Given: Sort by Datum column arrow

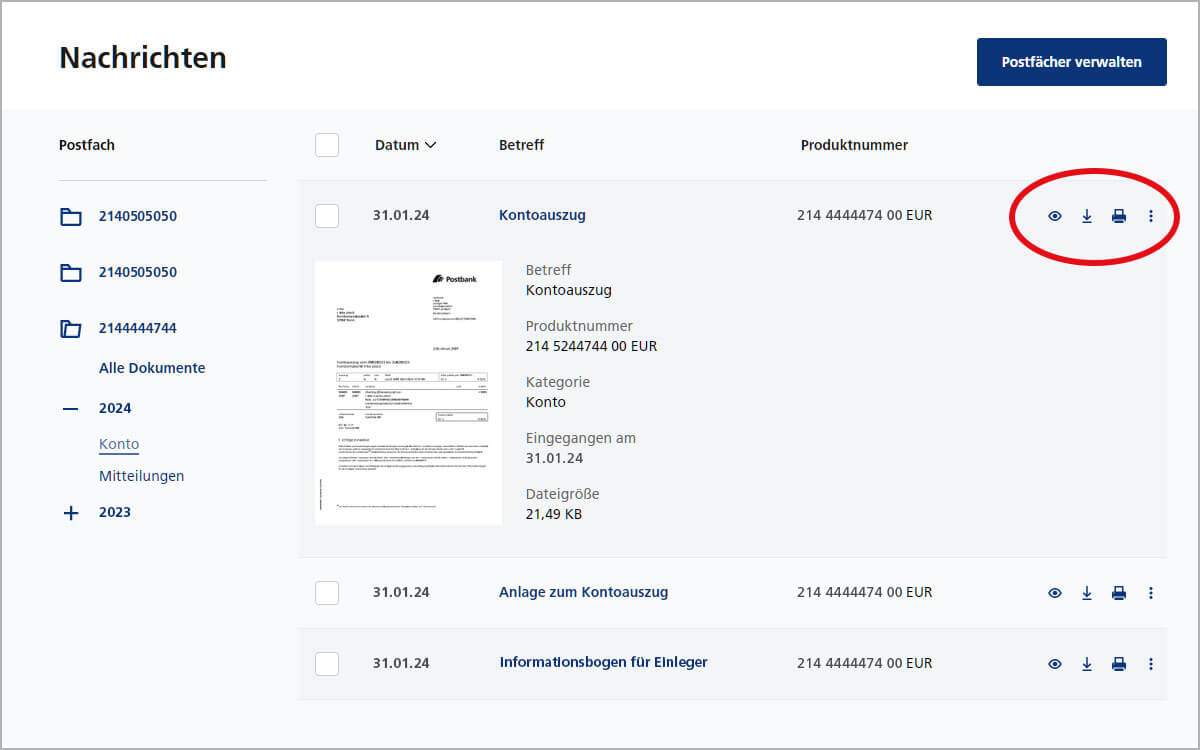Looking at the screenshot, I should pos(431,145).
